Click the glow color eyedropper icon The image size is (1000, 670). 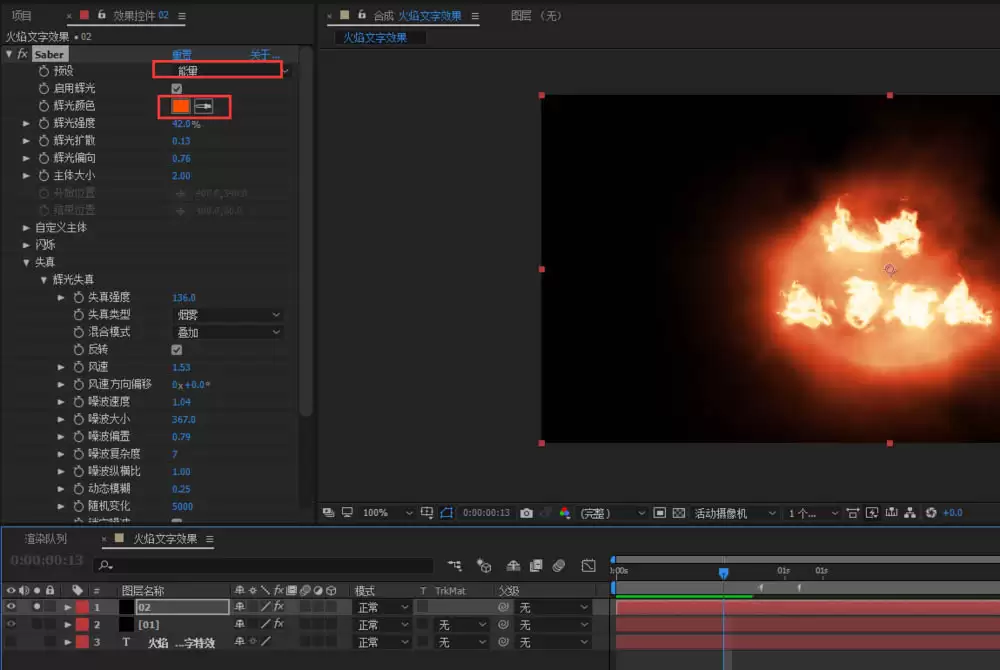click(203, 106)
